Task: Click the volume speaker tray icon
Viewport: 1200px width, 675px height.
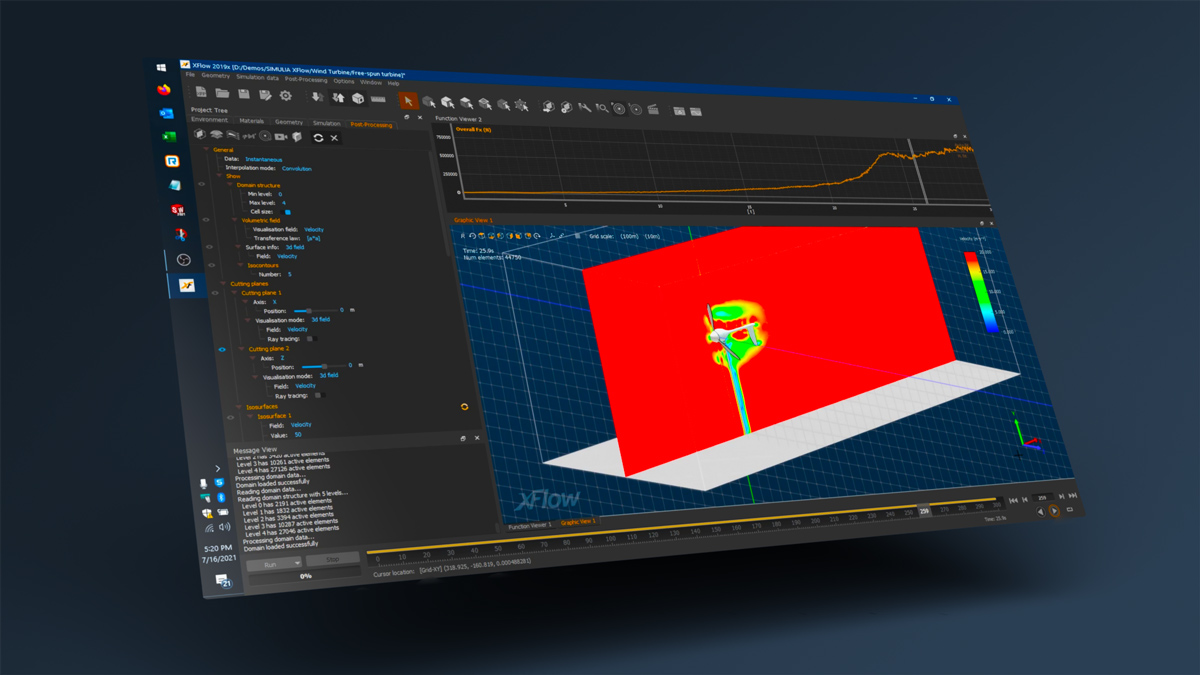Action: pos(225,527)
